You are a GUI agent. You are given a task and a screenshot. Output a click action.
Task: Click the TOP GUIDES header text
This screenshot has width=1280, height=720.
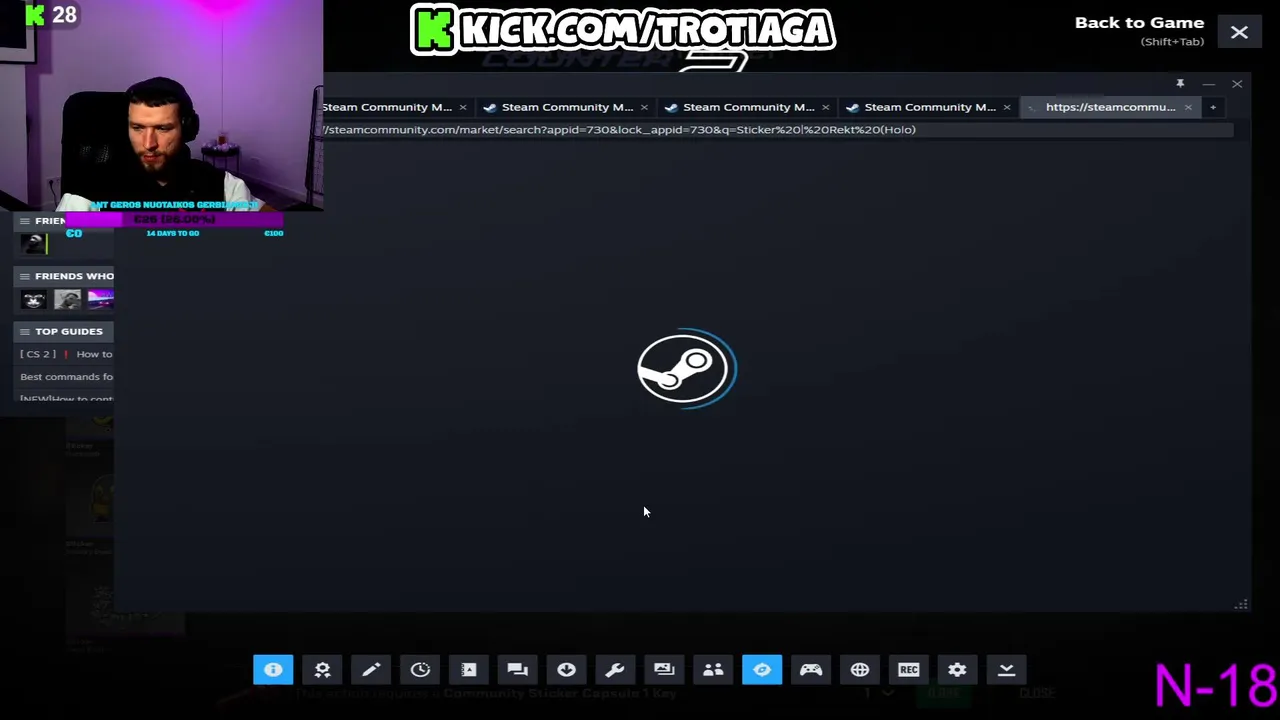(x=69, y=331)
